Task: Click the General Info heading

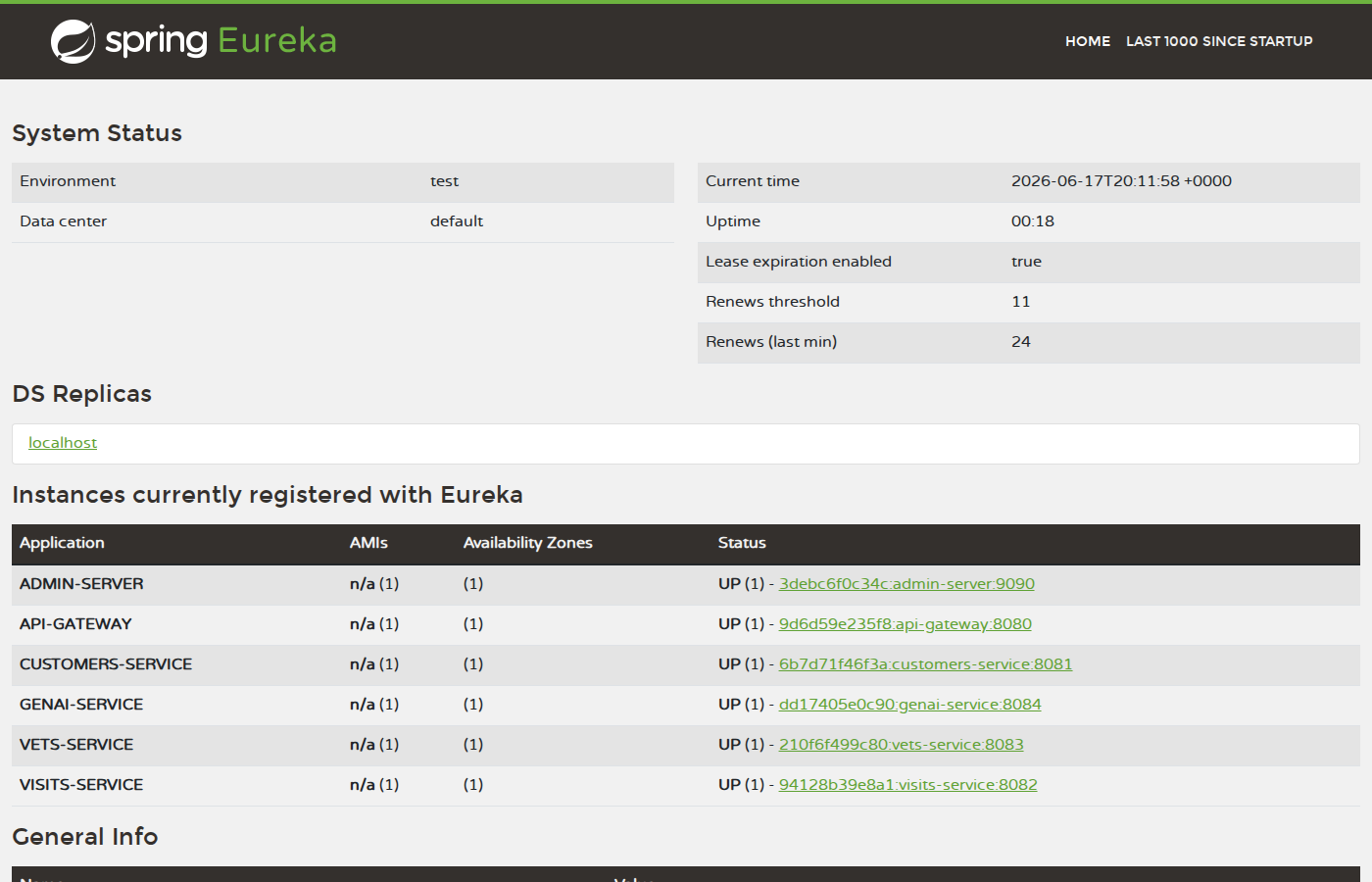Action: (x=85, y=837)
